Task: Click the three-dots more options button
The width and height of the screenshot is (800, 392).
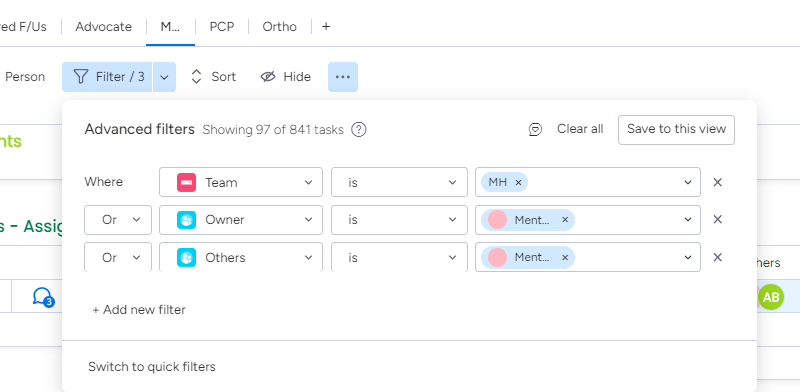Action: [343, 77]
